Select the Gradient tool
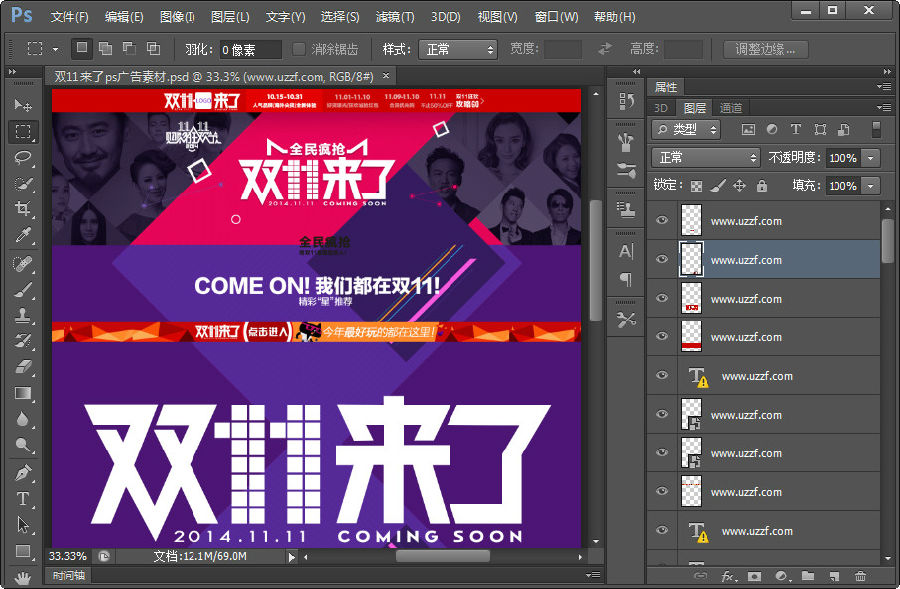The width and height of the screenshot is (900, 589). [23, 393]
